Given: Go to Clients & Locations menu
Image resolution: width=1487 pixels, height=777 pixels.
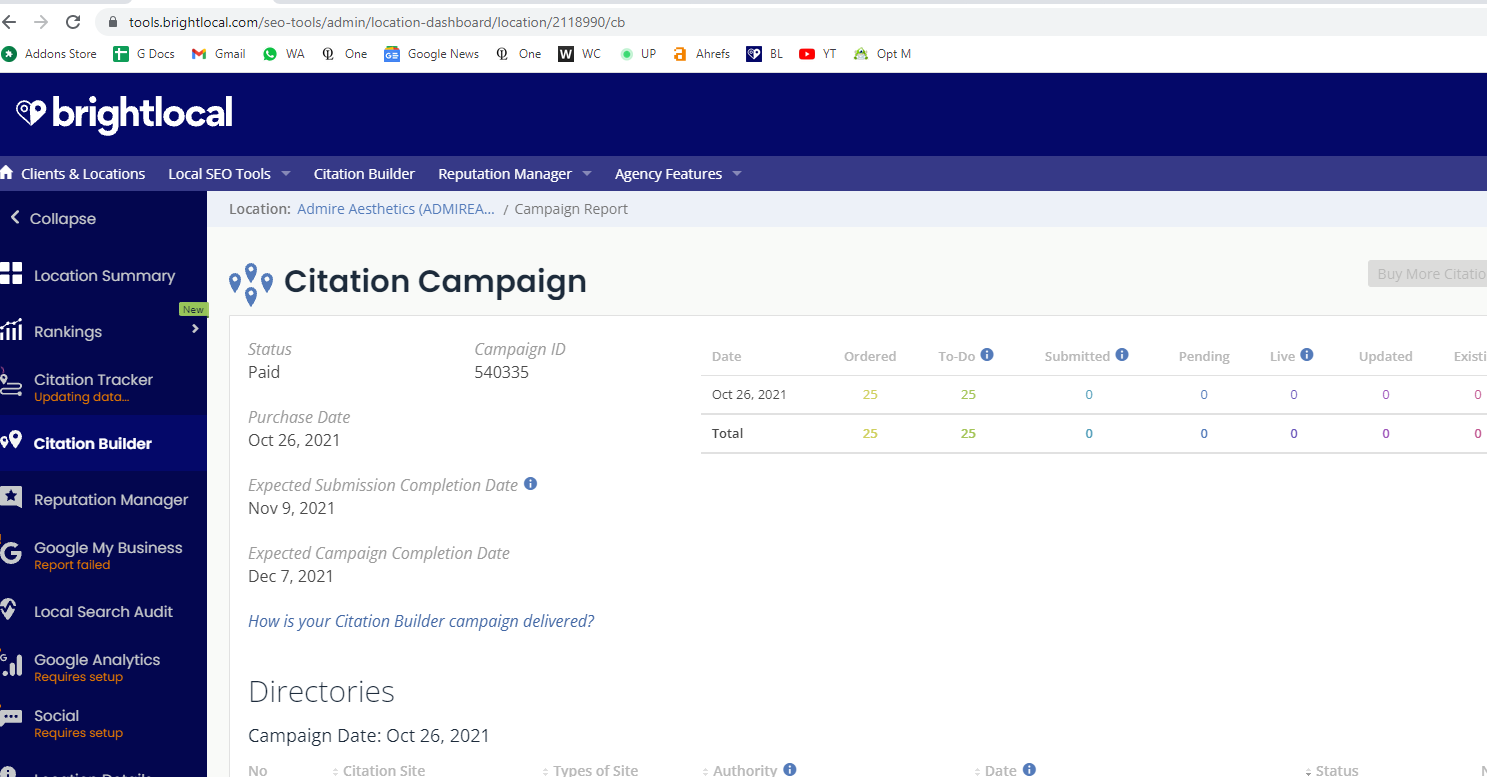Looking at the screenshot, I should (x=73, y=174).
